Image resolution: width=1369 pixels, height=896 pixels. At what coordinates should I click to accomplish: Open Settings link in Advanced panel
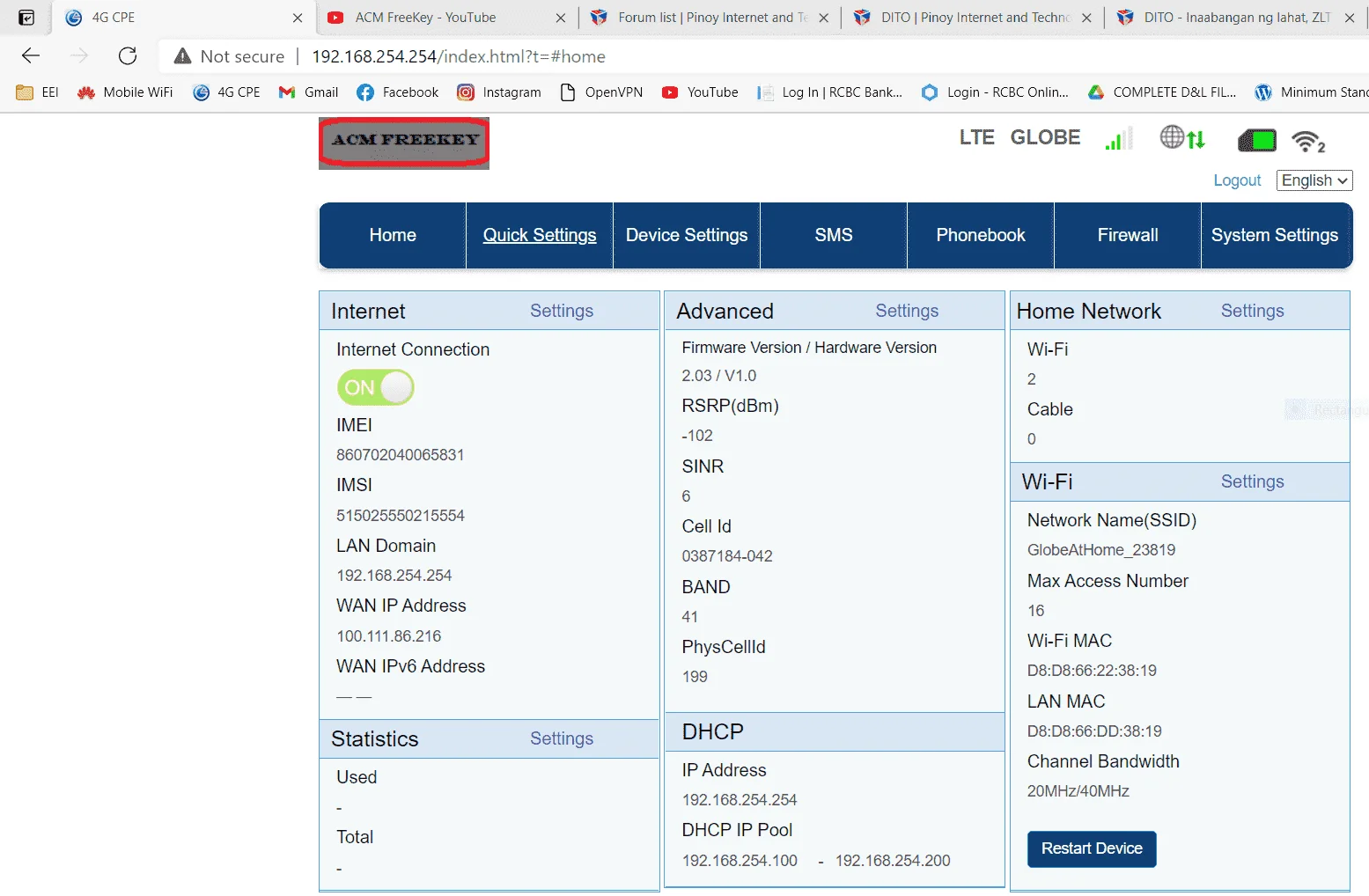[907, 311]
